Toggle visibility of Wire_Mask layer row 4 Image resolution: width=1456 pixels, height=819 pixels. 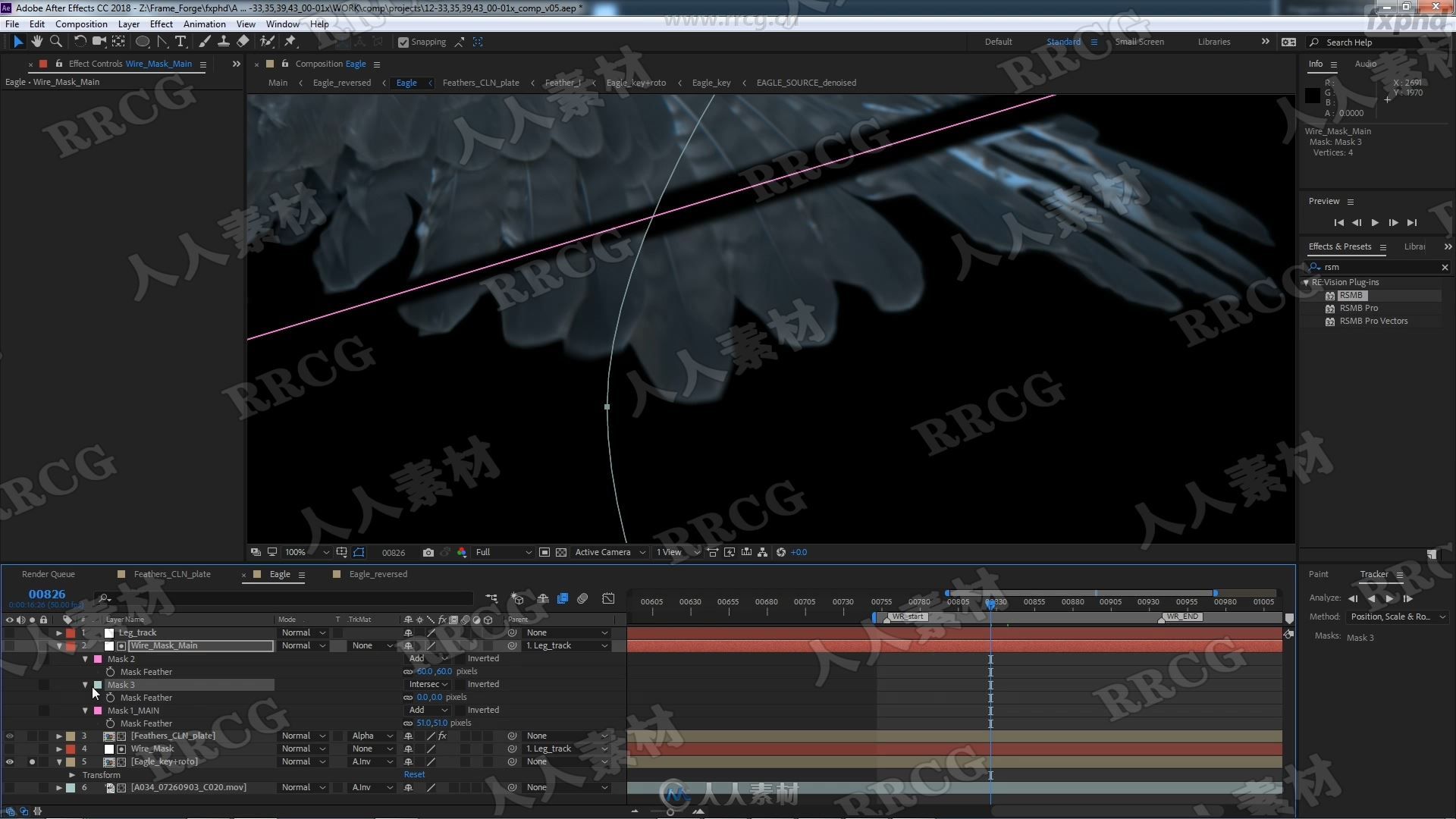9,748
